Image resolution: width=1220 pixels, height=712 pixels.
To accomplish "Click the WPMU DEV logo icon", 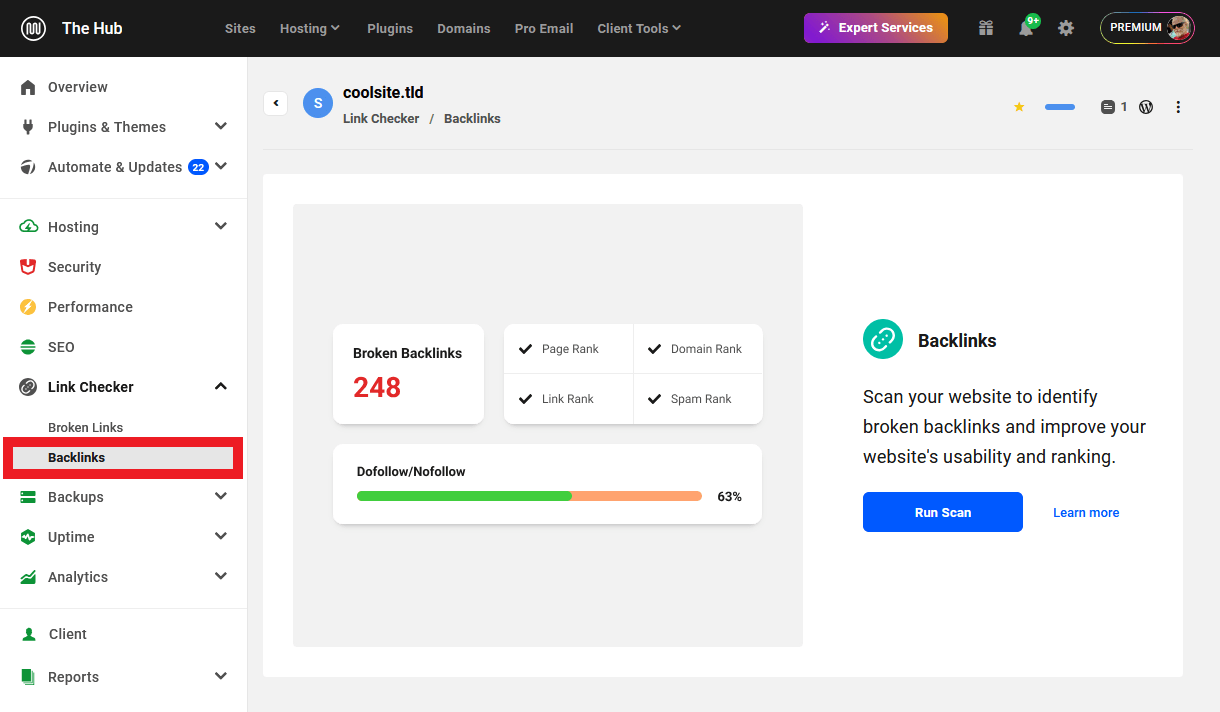I will click(33, 28).
